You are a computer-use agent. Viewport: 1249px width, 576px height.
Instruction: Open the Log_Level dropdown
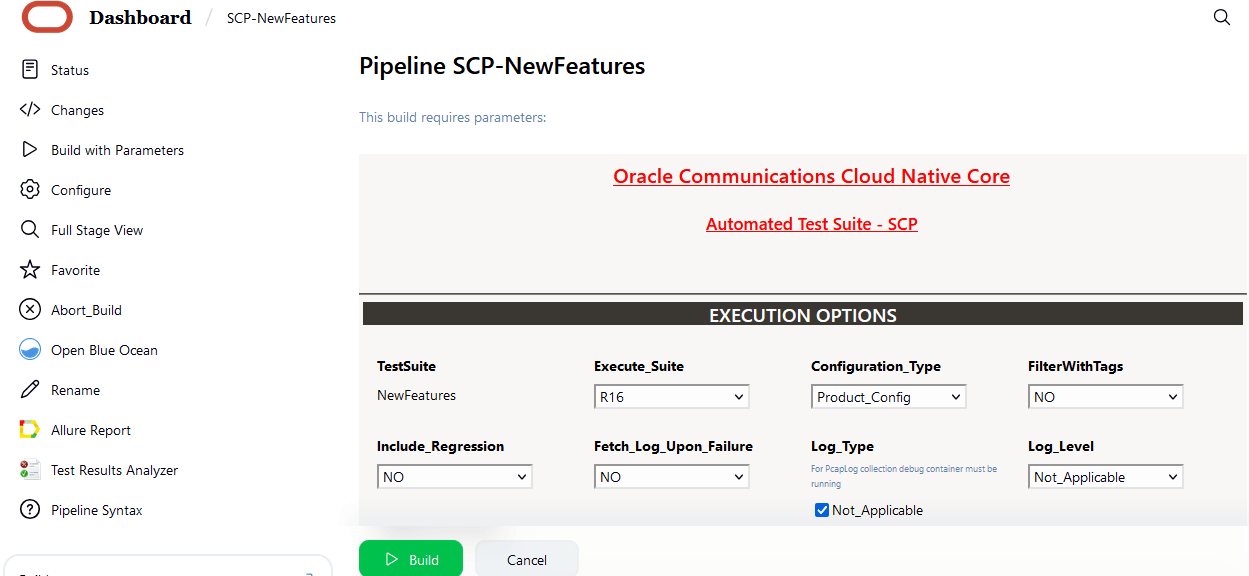[x=1105, y=477]
